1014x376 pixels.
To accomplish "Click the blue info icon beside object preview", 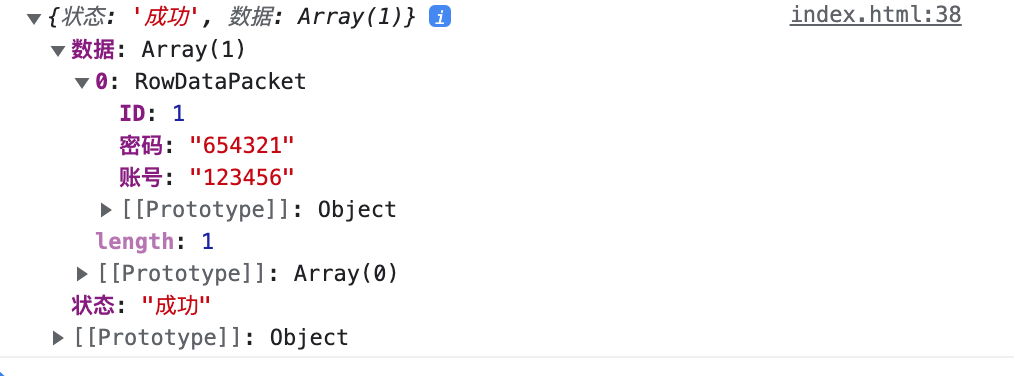I will (x=440, y=17).
